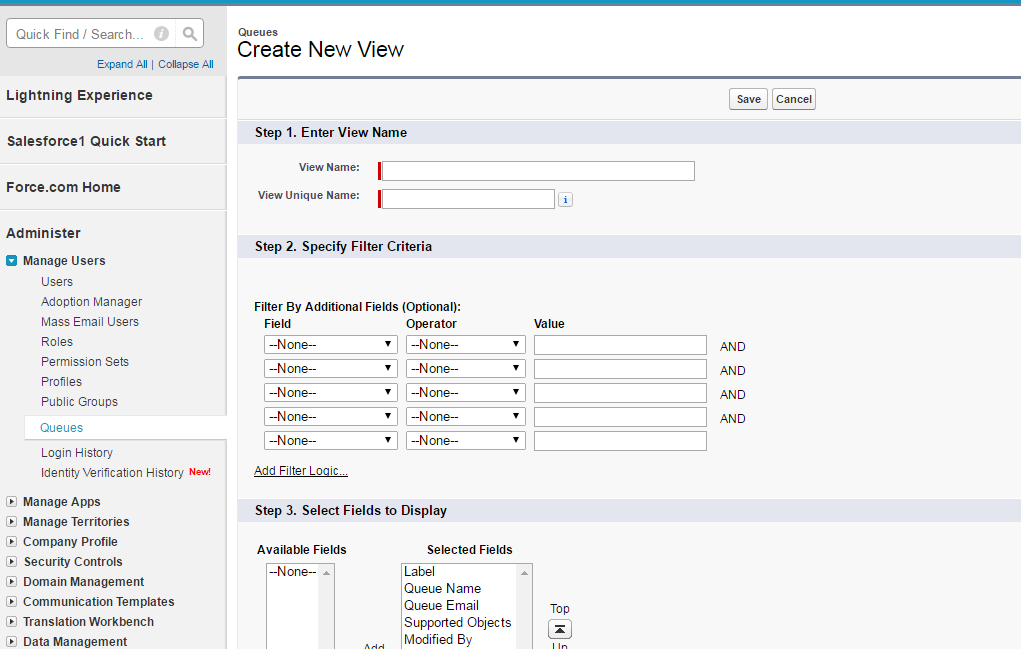Collapse the Manage Users section arrow
Screen dimensions: 1023x649
pos(12,261)
